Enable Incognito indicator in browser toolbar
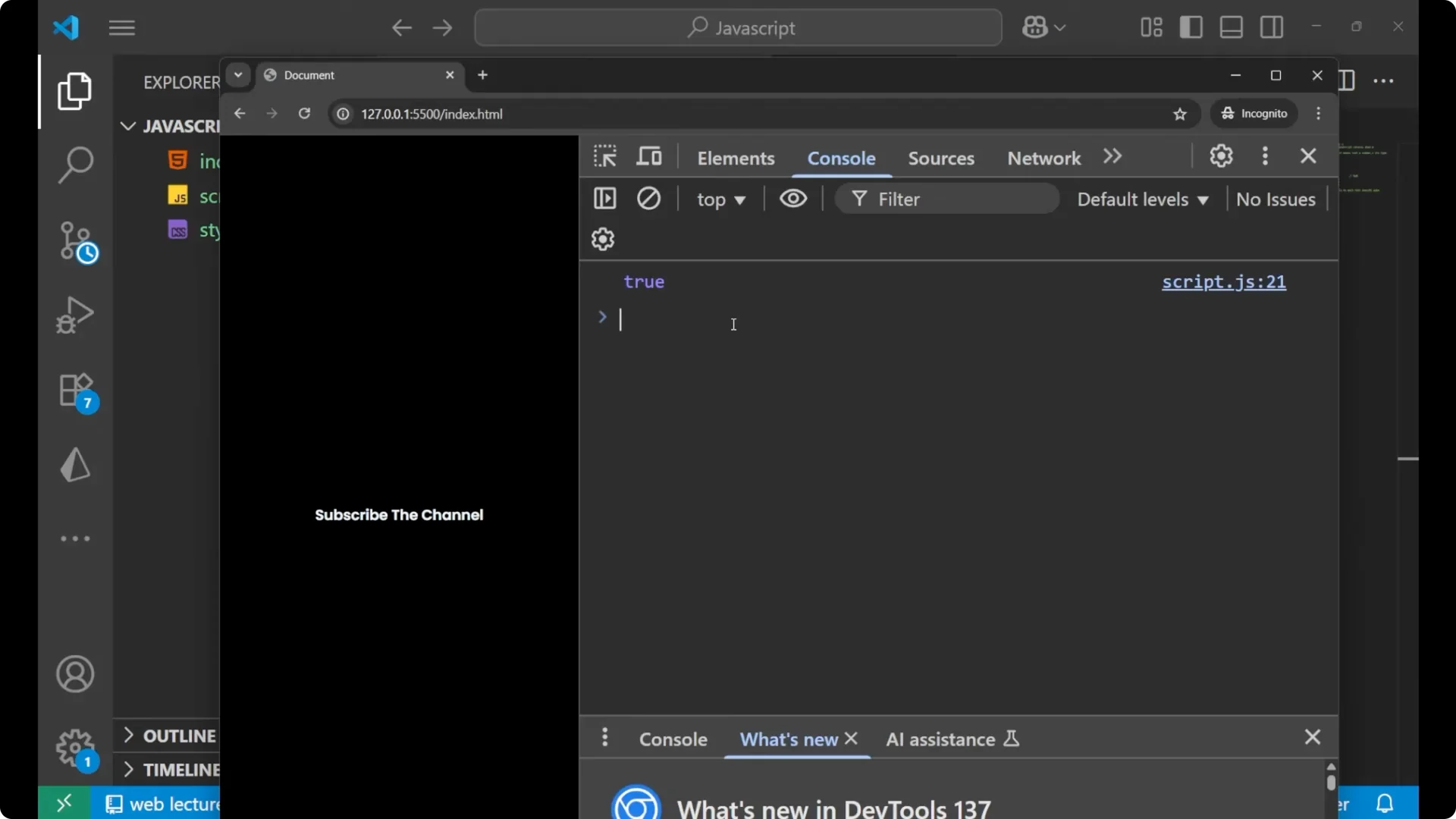This screenshot has width=1456, height=819. (1255, 114)
